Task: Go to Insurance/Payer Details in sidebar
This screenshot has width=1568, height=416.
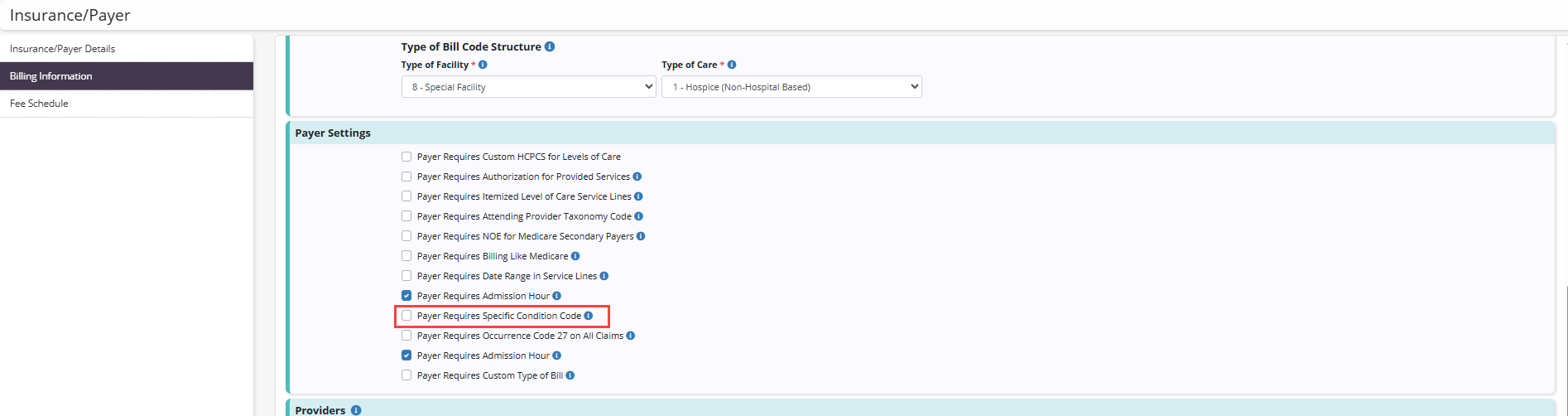Action: click(63, 49)
